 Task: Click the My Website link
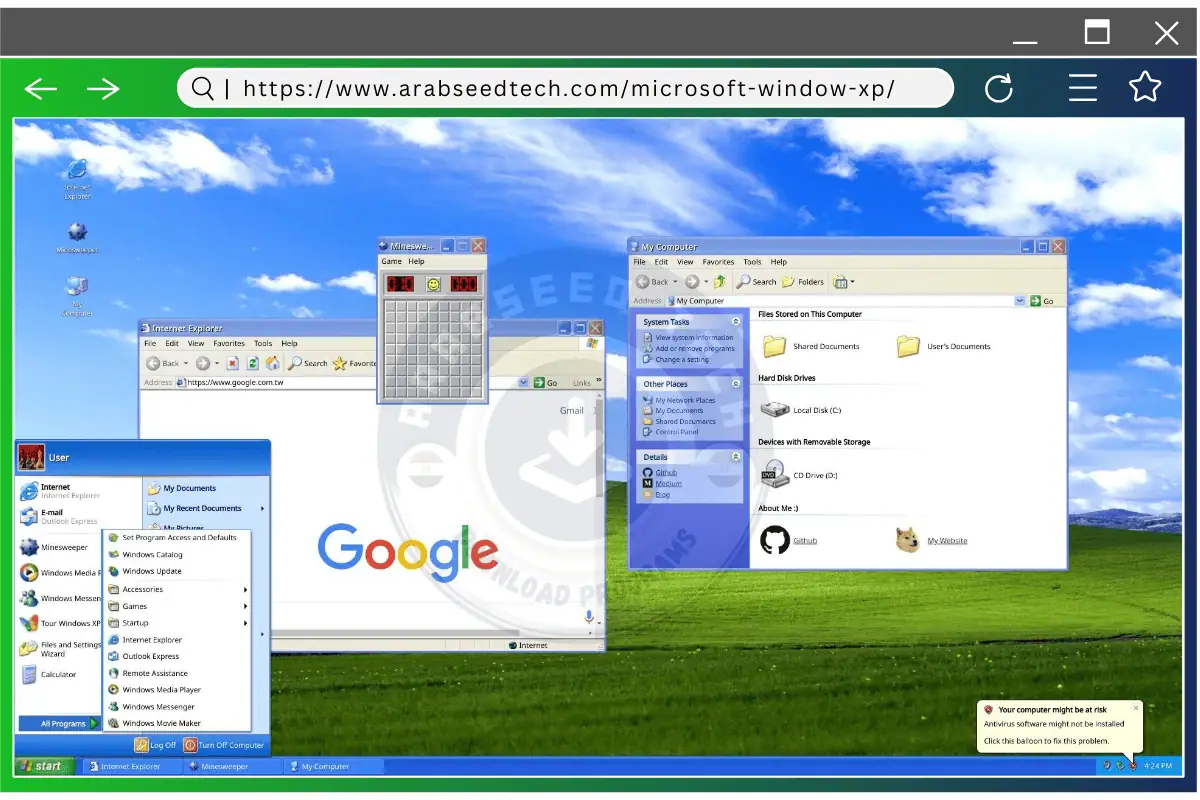(x=946, y=541)
